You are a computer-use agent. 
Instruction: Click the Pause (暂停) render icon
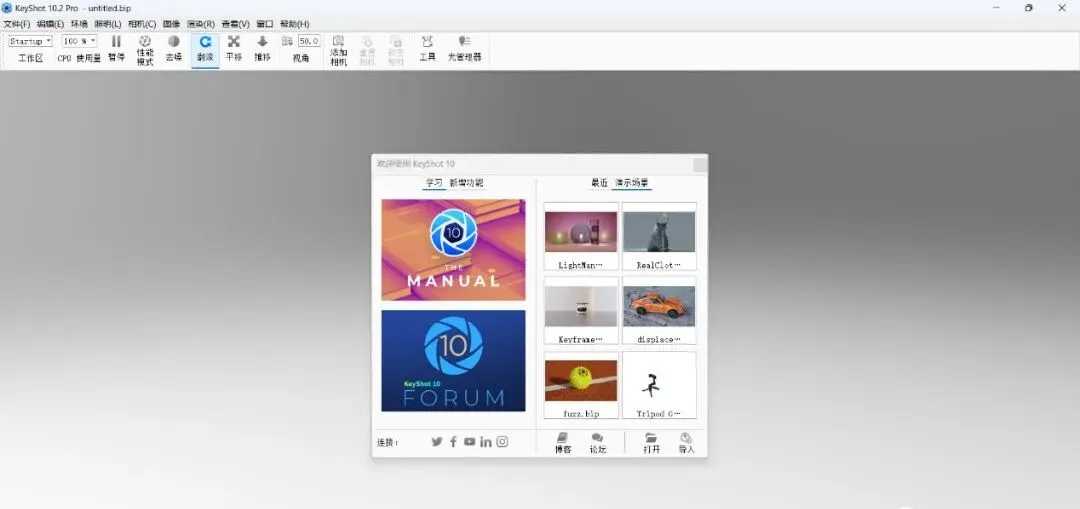coord(116,42)
